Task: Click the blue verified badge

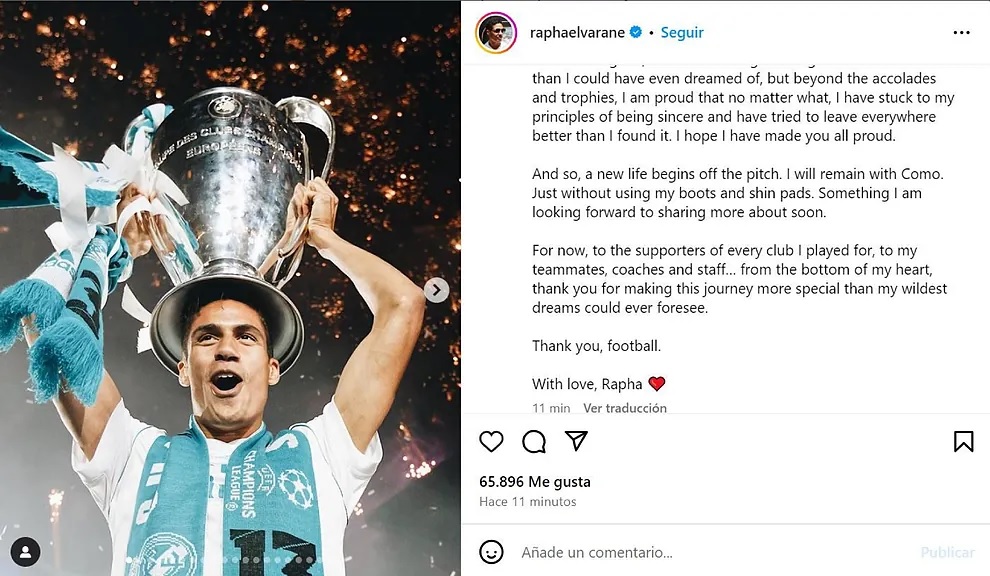Action: (635, 32)
